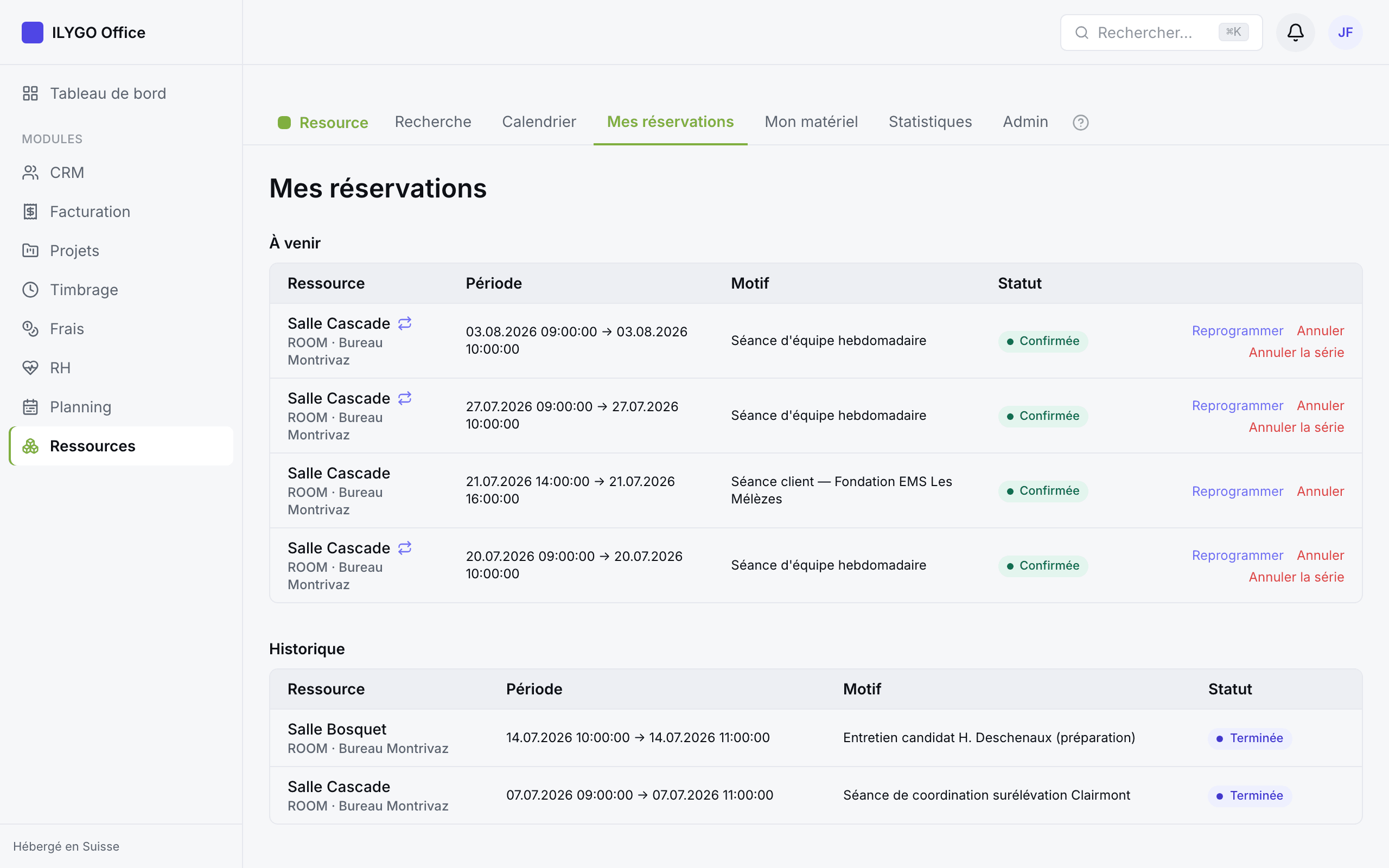Click recurrence icon on 03.08.2026 Salle Cascade row
Screen dimensions: 1389x868
(x=405, y=323)
